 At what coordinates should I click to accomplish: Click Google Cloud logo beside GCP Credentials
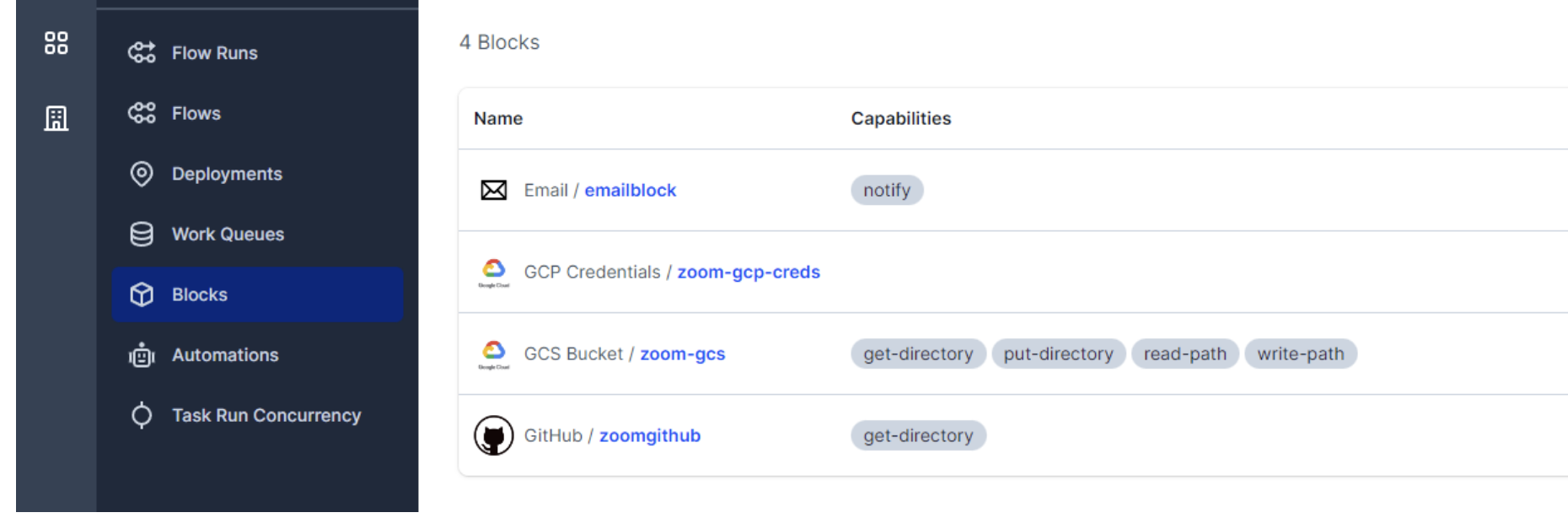tap(494, 272)
